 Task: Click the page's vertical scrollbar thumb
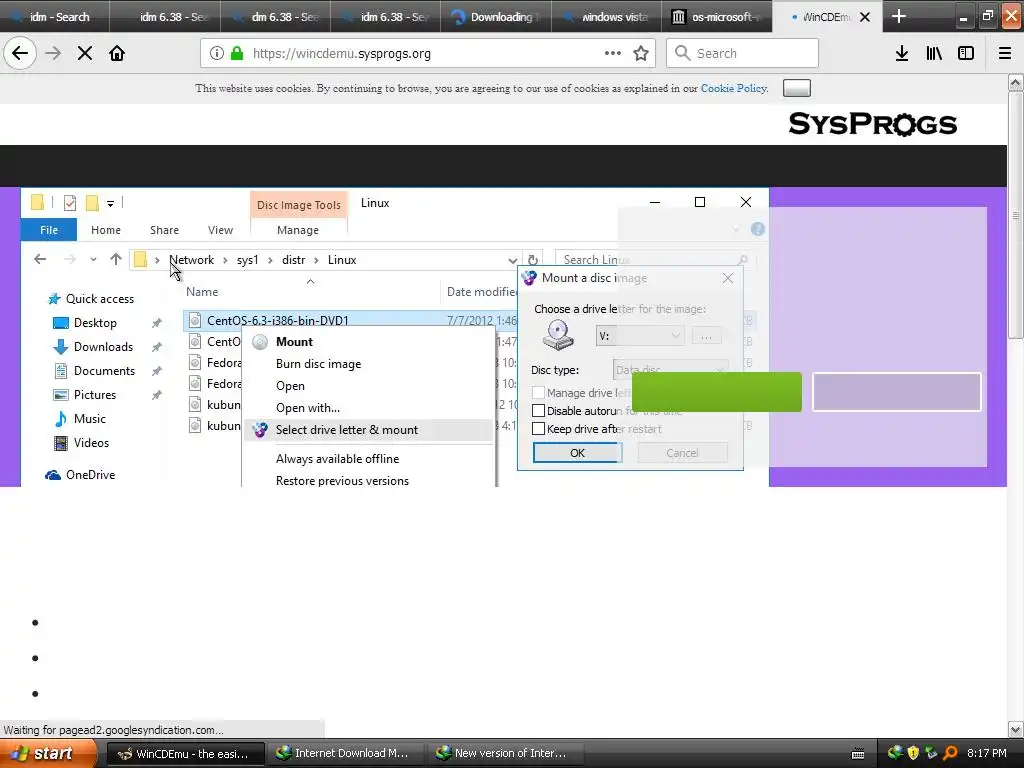[1015, 215]
